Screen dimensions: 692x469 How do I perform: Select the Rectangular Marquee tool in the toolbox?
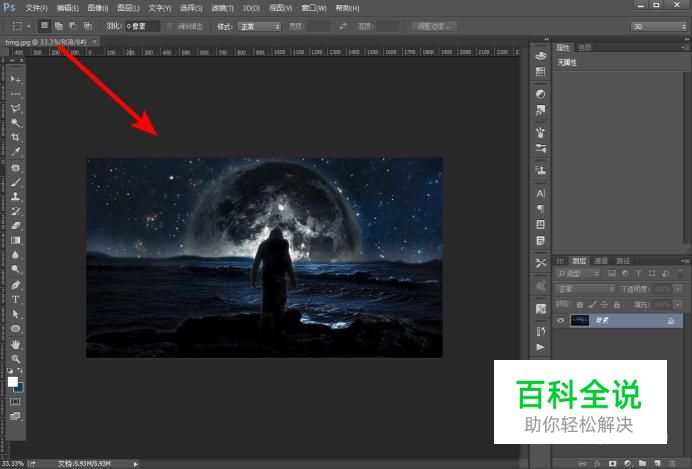pos(15,94)
